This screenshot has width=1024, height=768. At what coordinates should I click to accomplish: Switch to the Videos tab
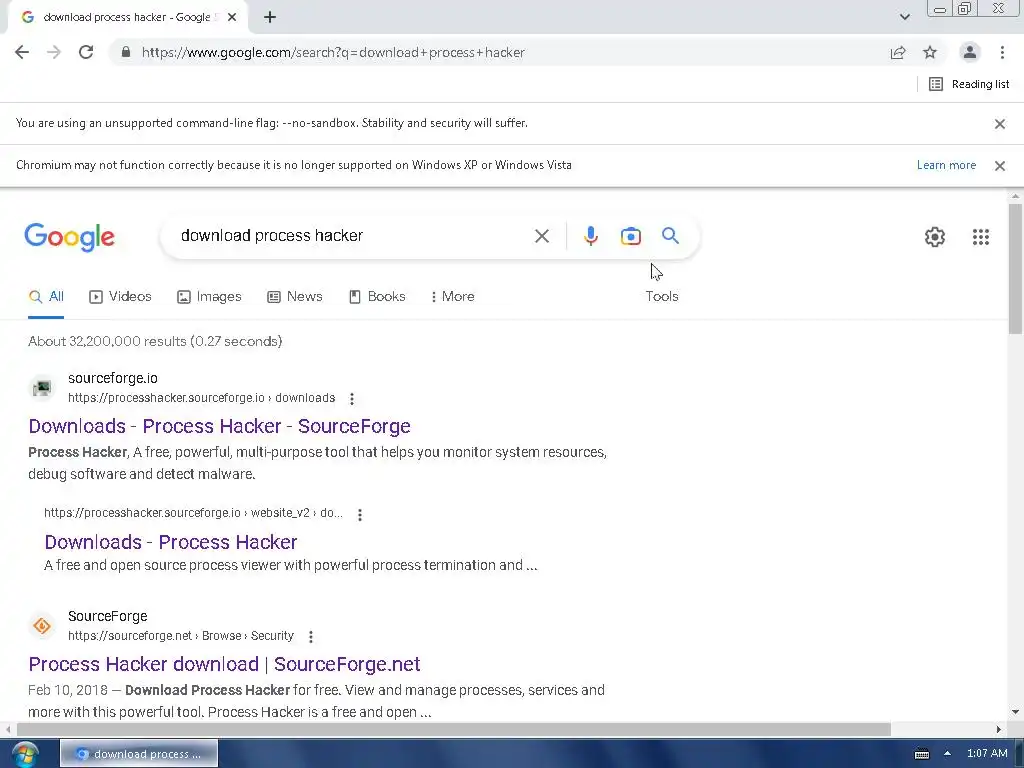[120, 296]
